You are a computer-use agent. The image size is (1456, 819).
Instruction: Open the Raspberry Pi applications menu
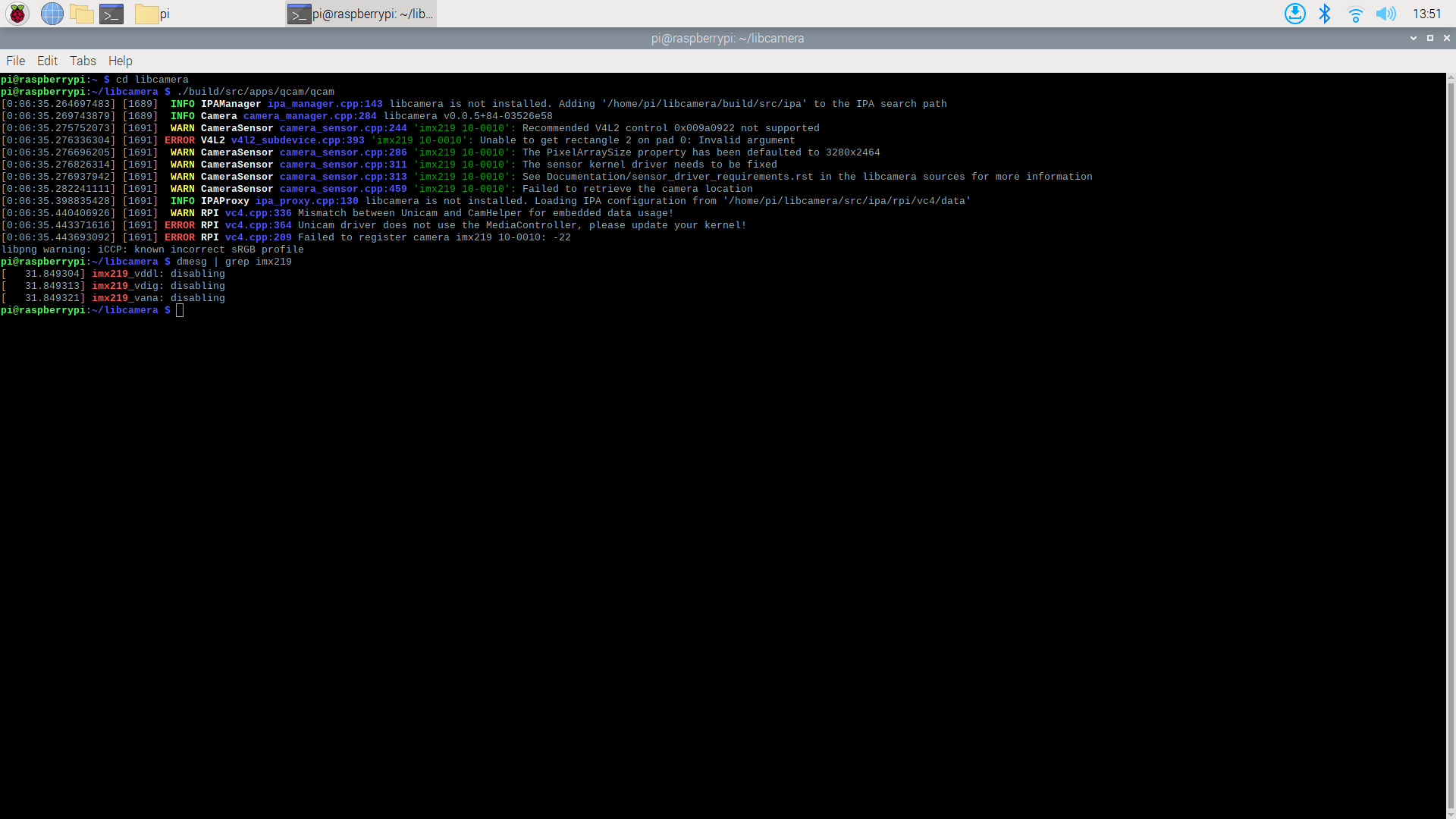tap(17, 13)
